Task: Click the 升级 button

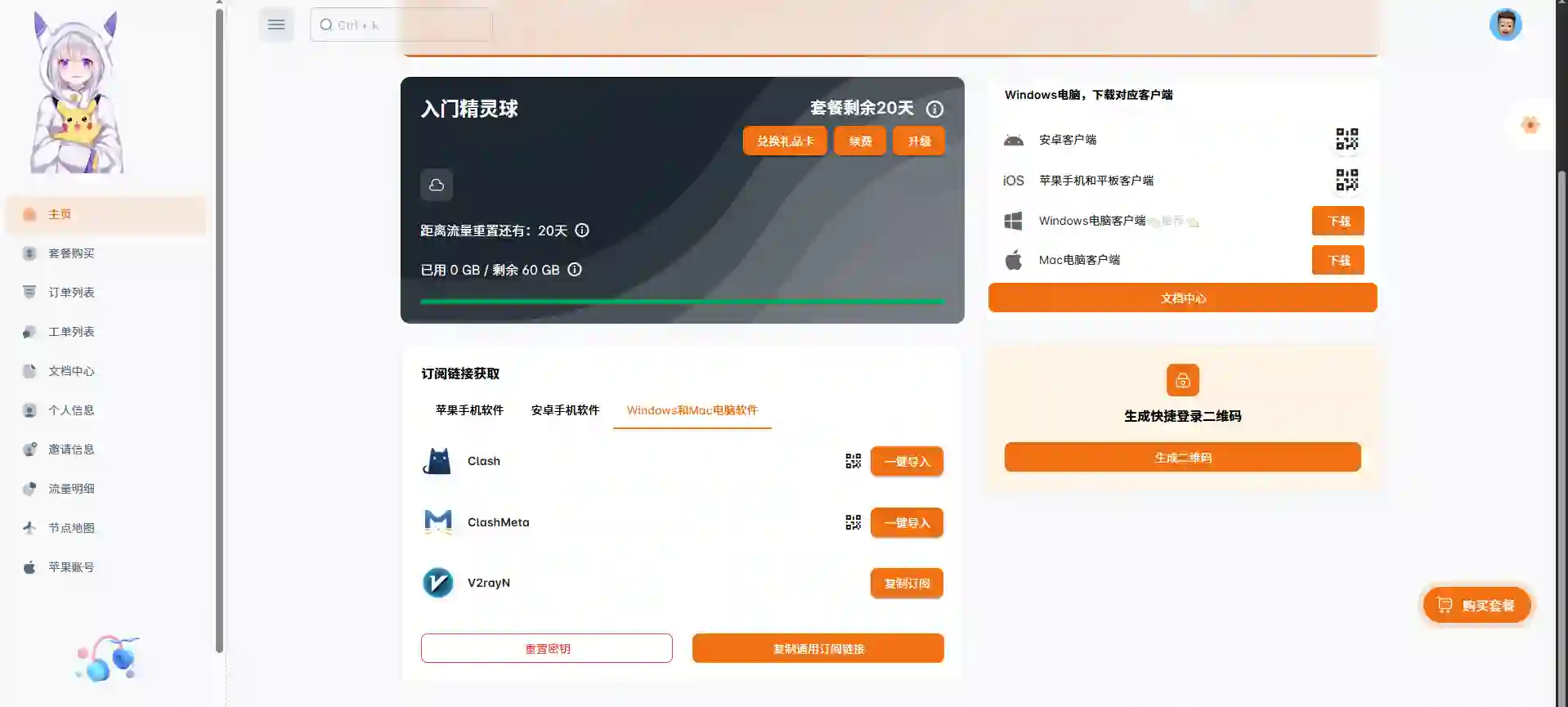Action: pos(919,141)
